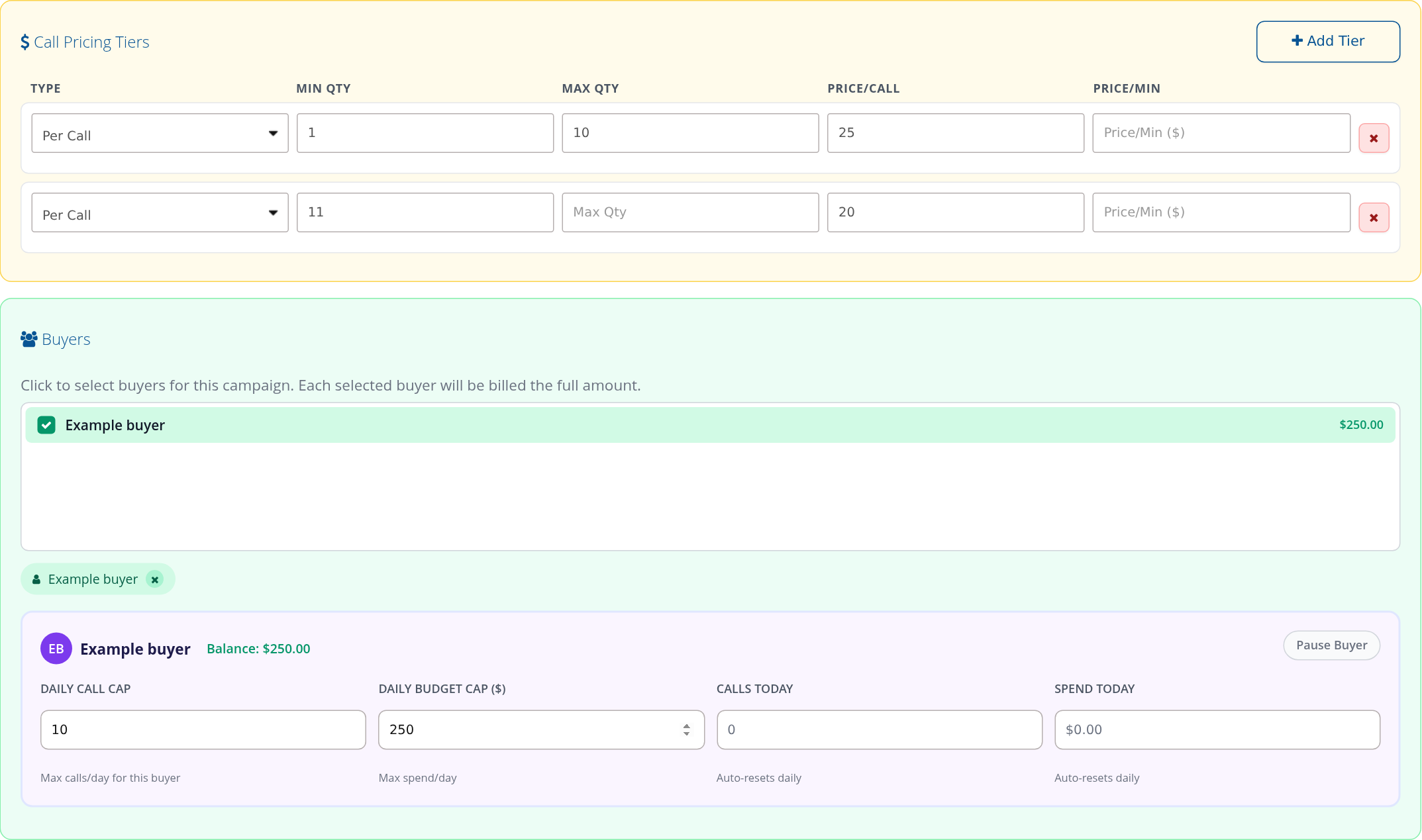Click the MIN QTY column header
Image resolution: width=1422 pixels, height=840 pixels.
point(323,89)
